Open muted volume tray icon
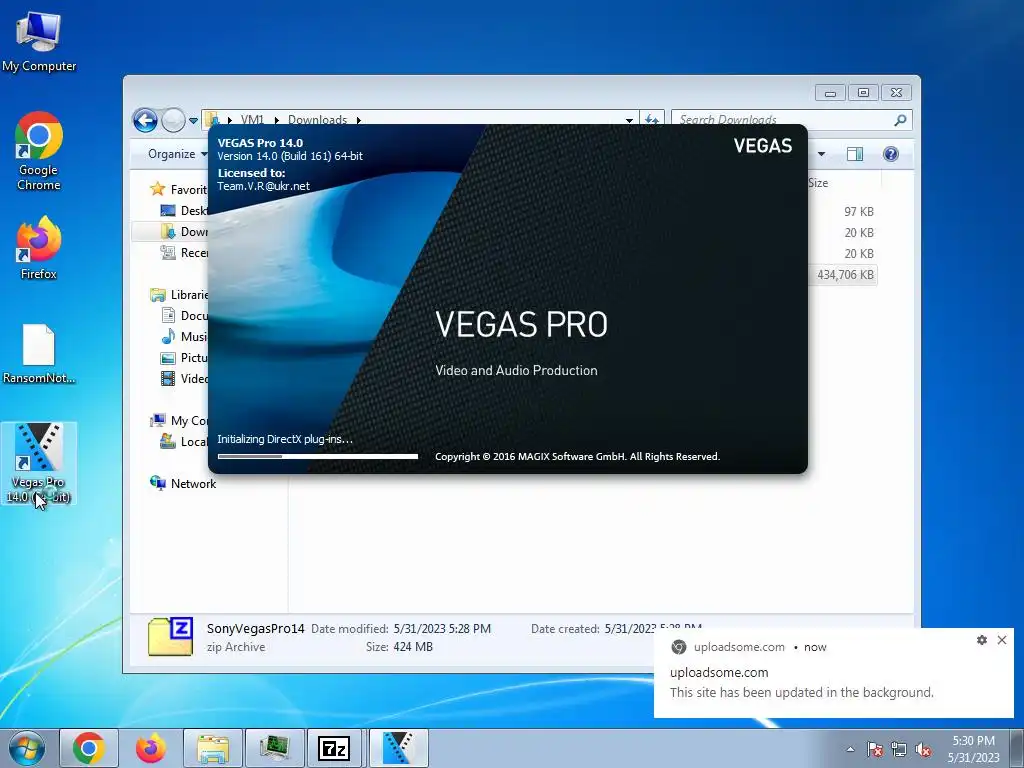Image resolution: width=1024 pixels, height=768 pixels. click(923, 749)
